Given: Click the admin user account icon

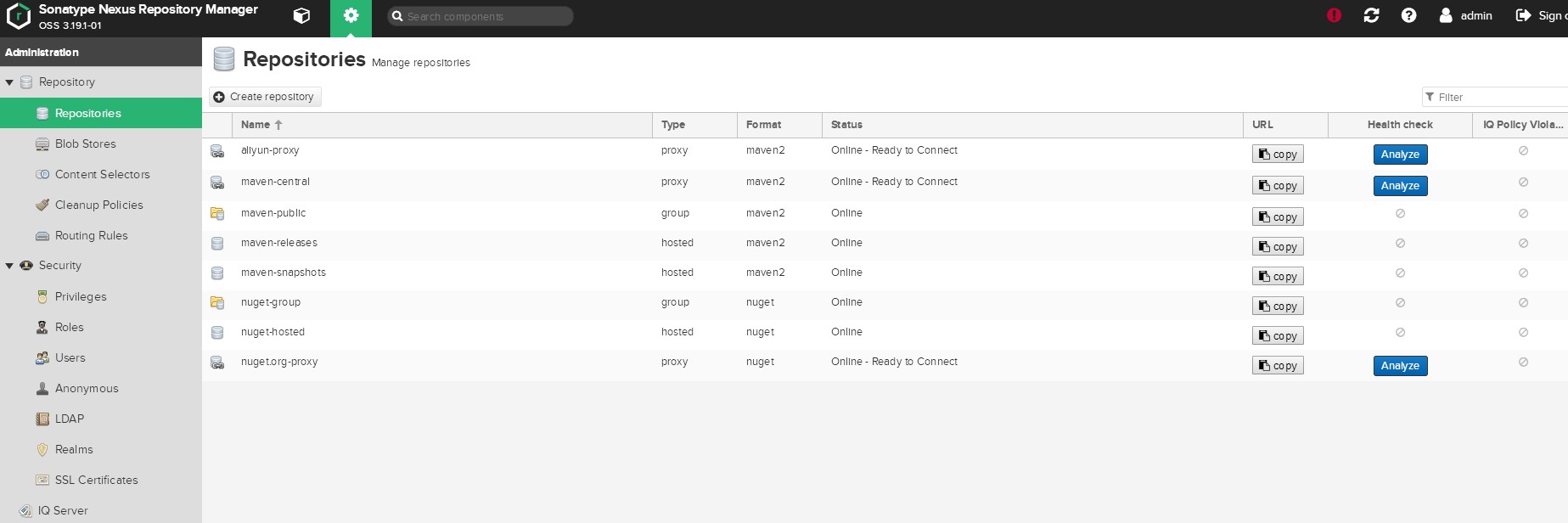Looking at the screenshot, I should click(x=1446, y=15).
